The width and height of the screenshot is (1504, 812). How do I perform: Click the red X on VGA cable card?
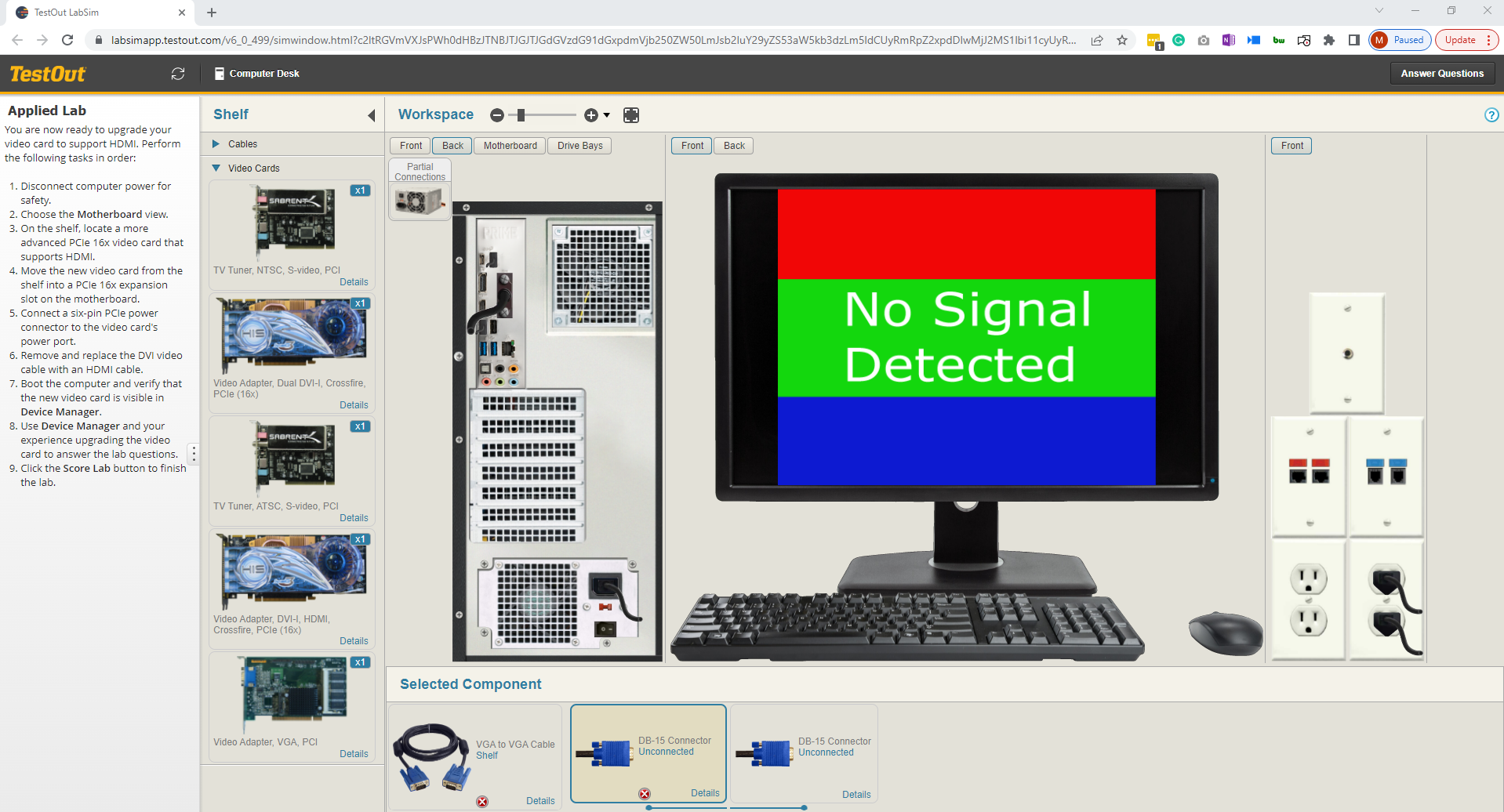pos(482,801)
